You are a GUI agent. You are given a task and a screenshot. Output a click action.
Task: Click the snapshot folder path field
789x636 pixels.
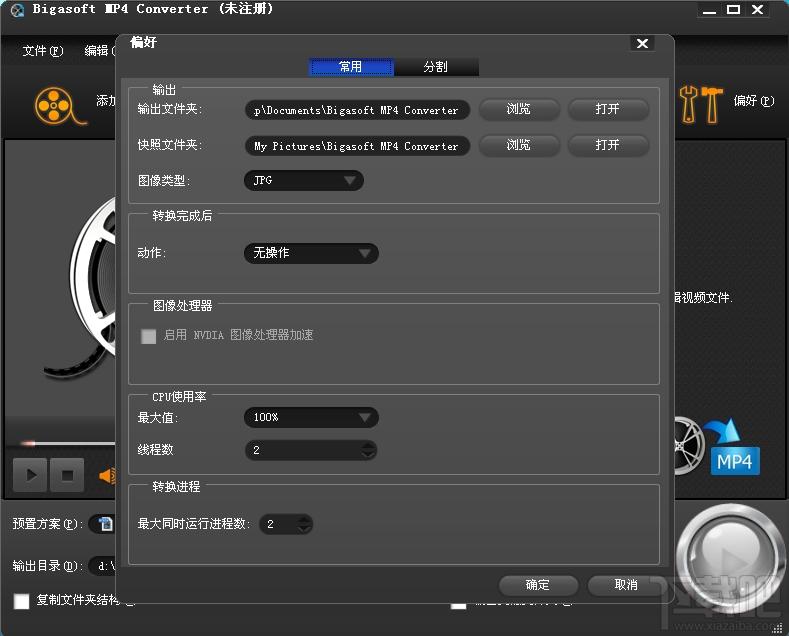(357, 146)
